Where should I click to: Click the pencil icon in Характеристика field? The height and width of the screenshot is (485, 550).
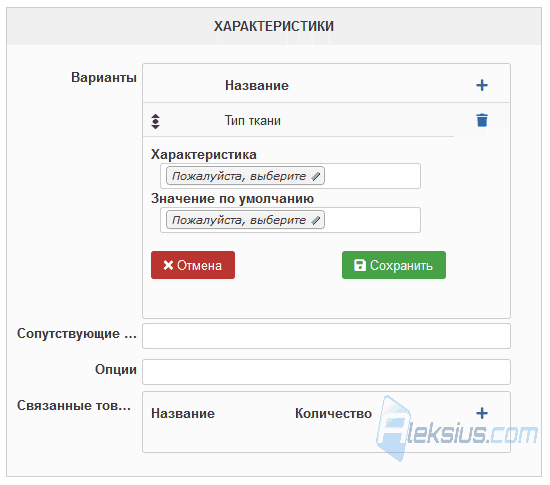316,176
